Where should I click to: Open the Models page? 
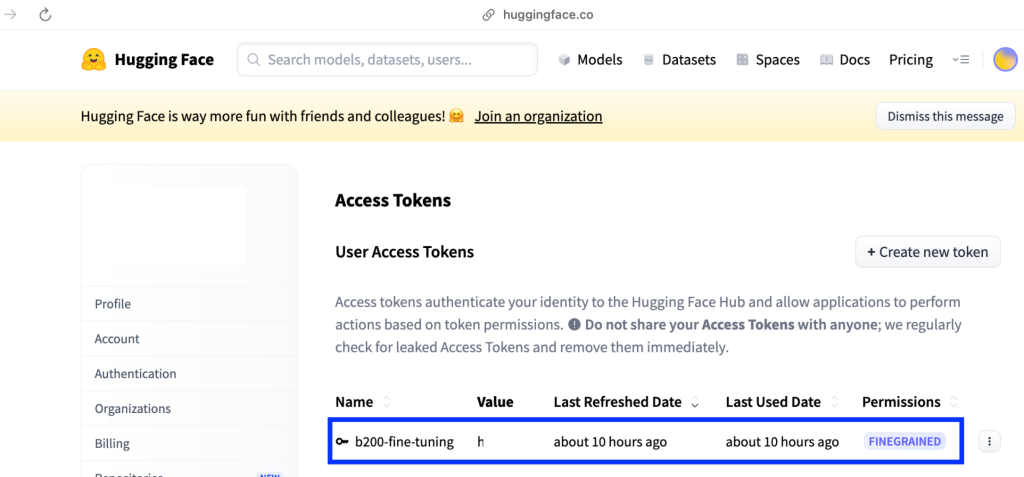[590, 59]
